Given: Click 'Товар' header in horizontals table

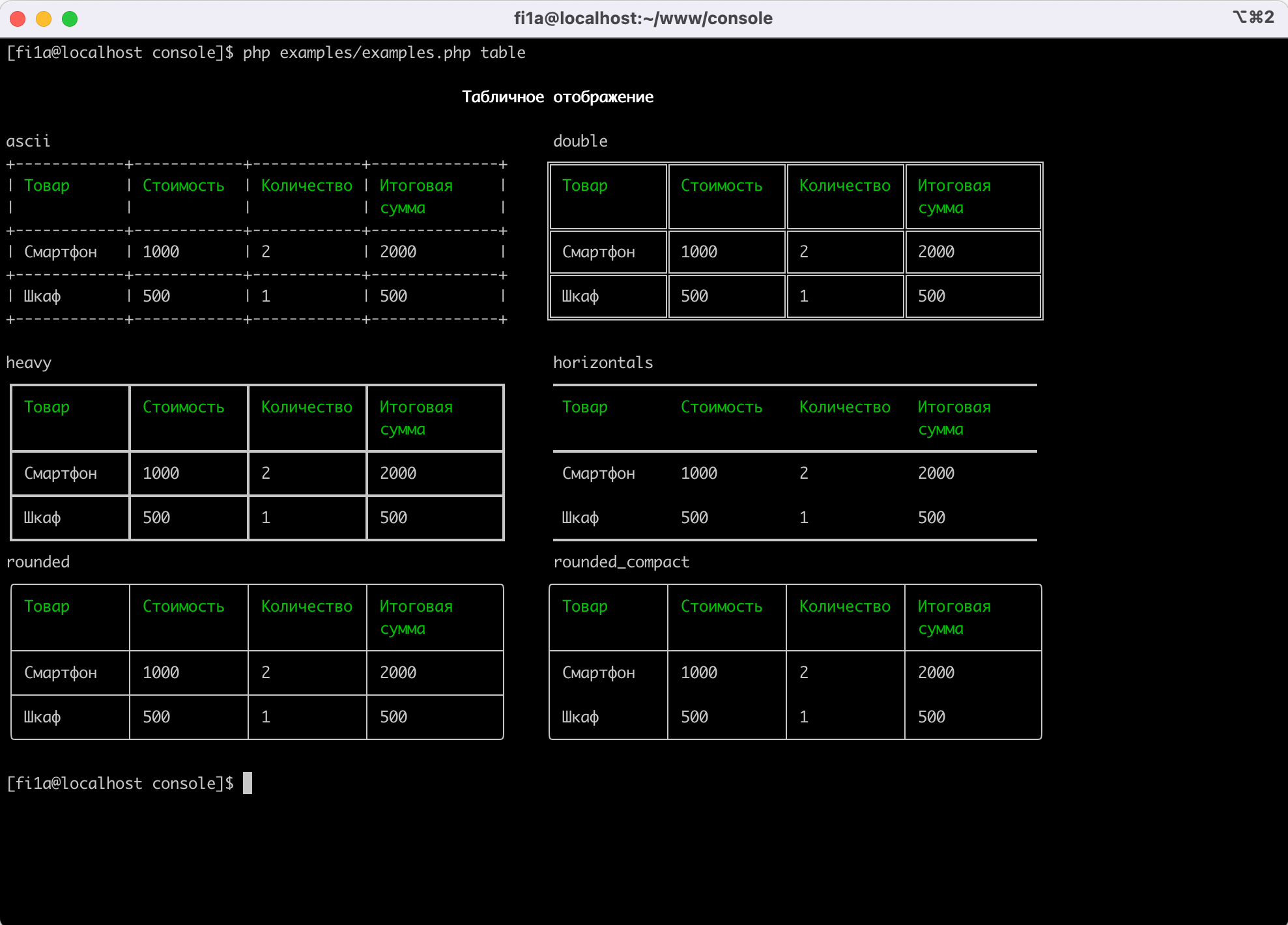Looking at the screenshot, I should coord(585,407).
